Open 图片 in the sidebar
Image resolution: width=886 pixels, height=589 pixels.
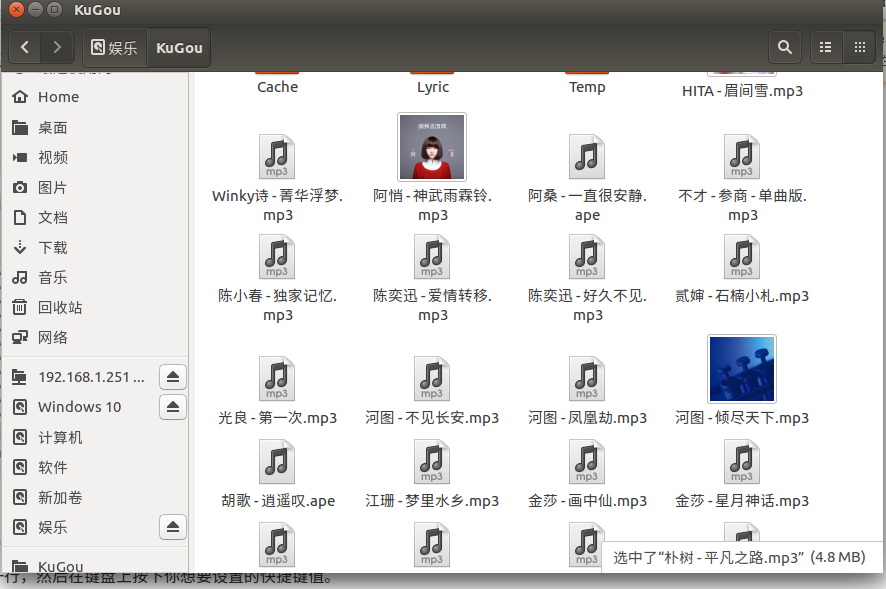[x=94, y=187]
